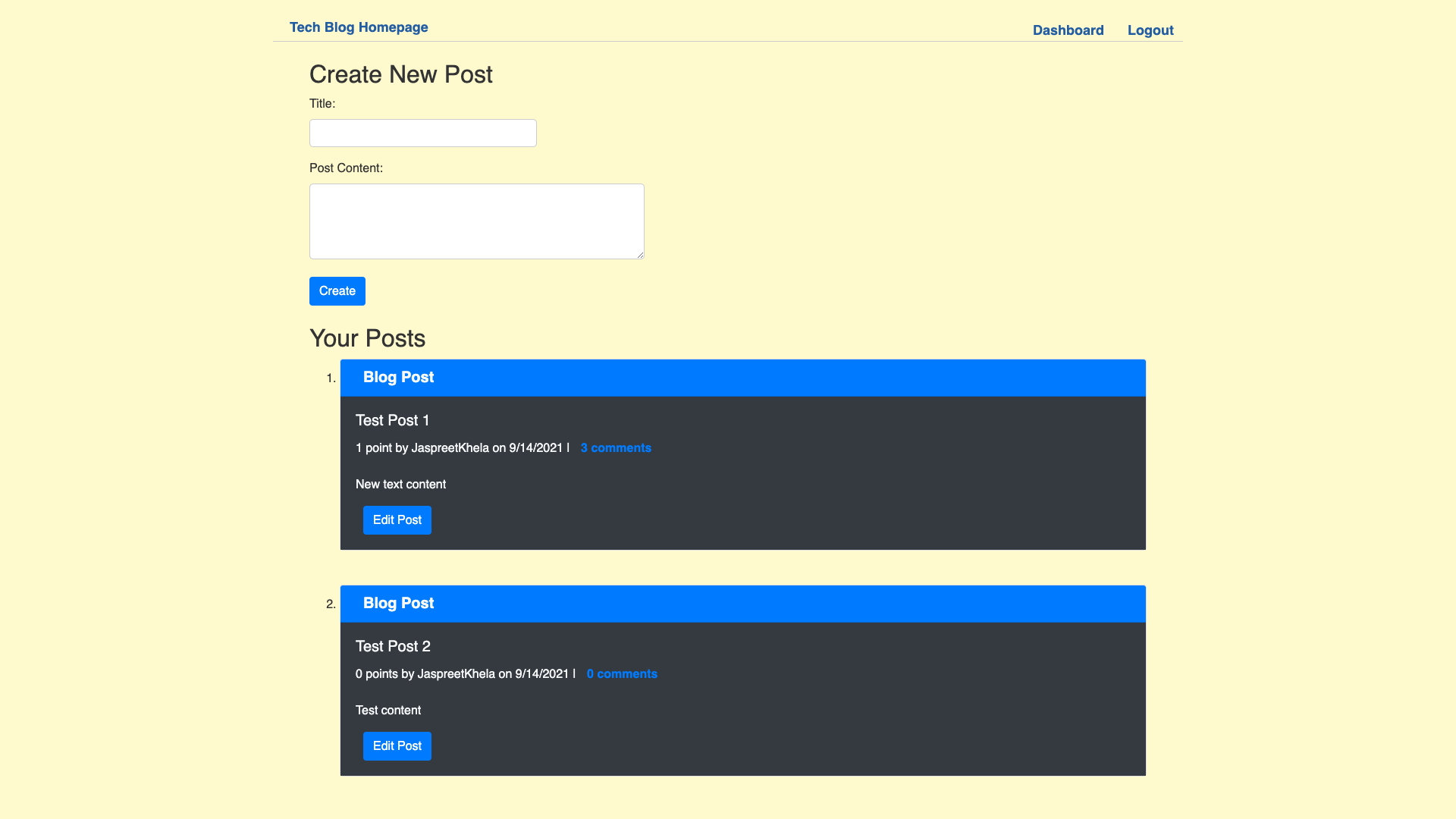Click the first Blog Post header
Image resolution: width=1456 pixels, height=819 pixels.
(398, 377)
